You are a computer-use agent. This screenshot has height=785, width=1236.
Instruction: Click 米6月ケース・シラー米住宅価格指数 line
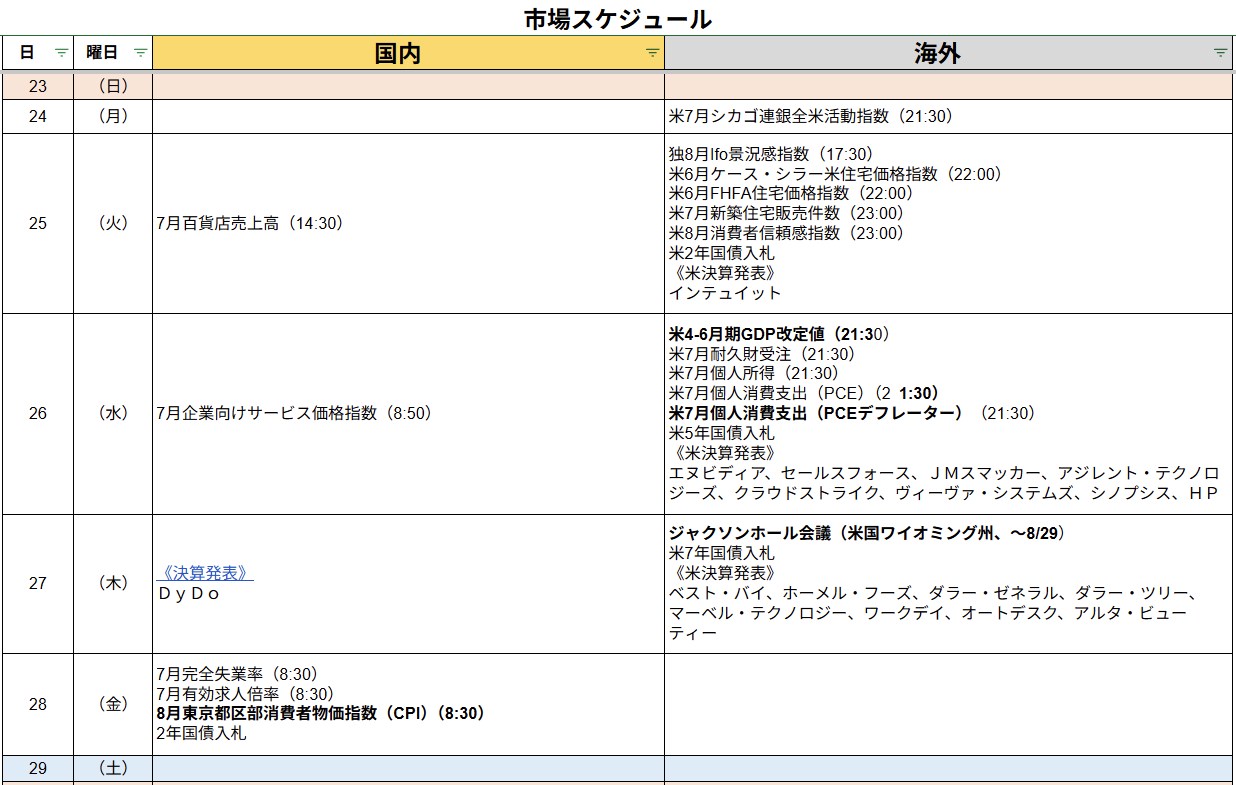[x=835, y=174]
